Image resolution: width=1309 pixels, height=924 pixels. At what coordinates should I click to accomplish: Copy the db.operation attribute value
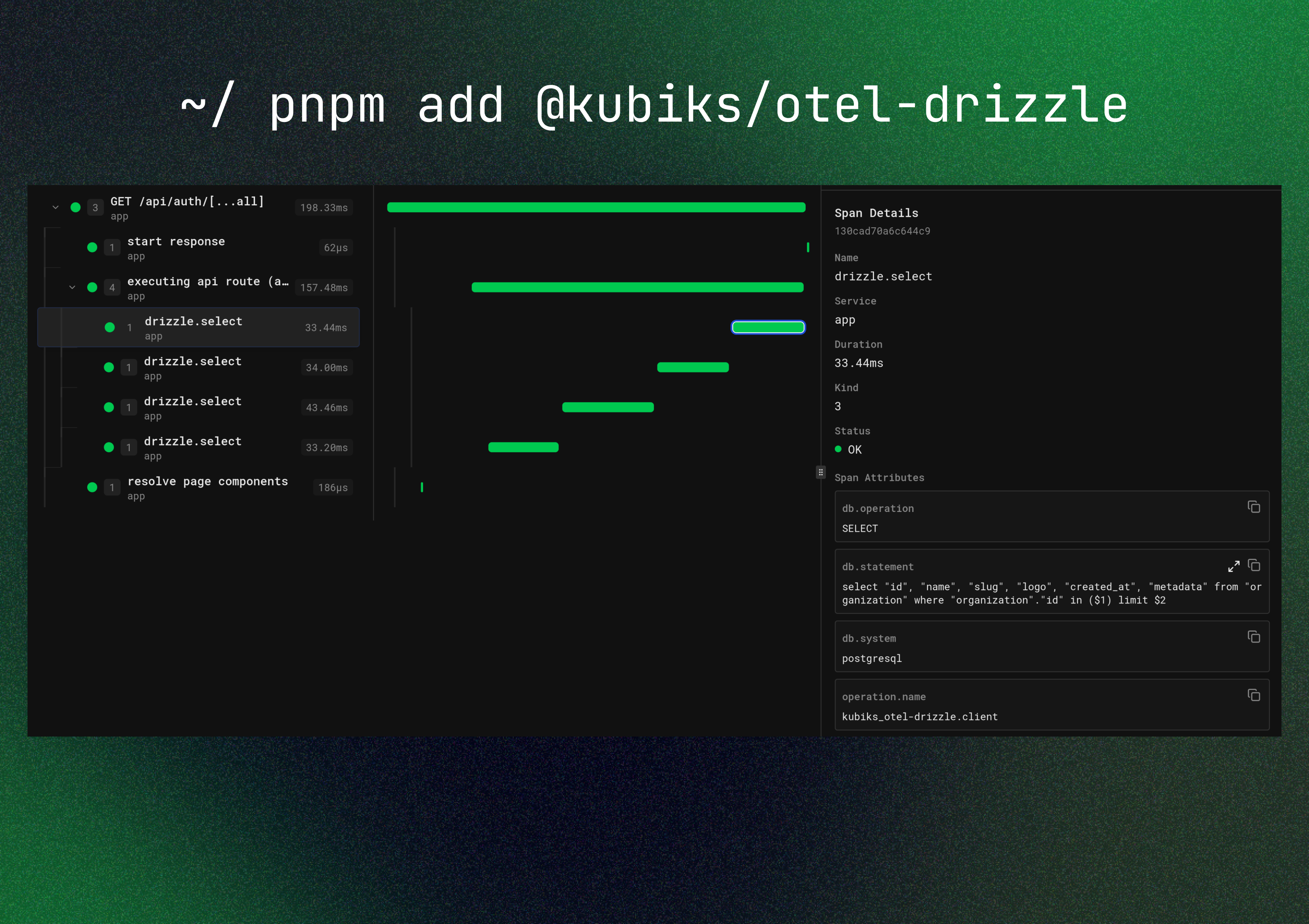pos(1254,507)
